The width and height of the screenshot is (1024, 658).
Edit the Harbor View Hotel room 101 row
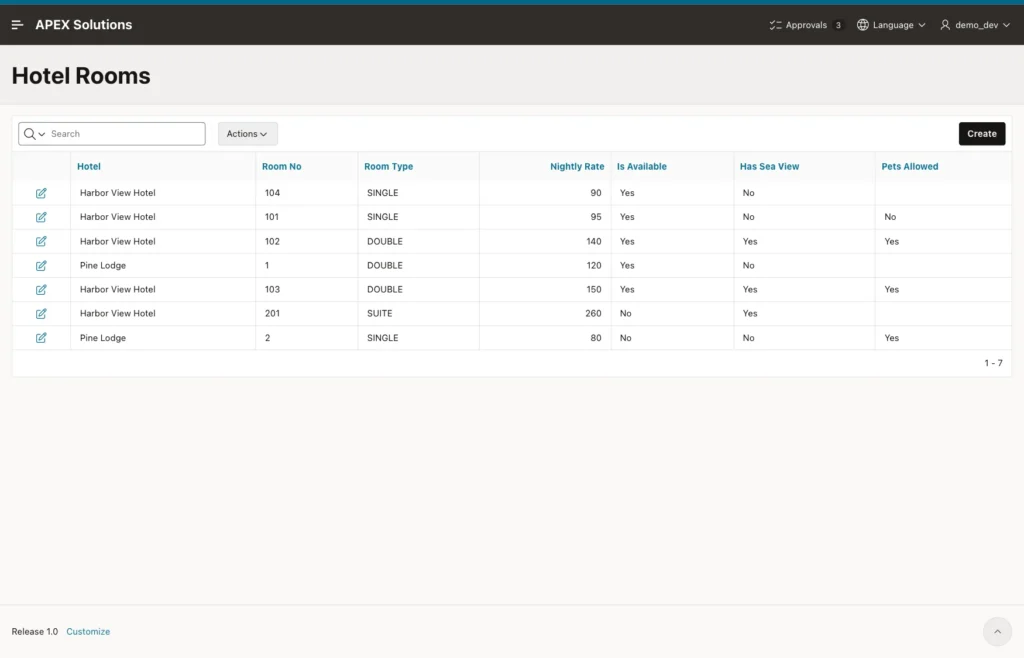(41, 217)
